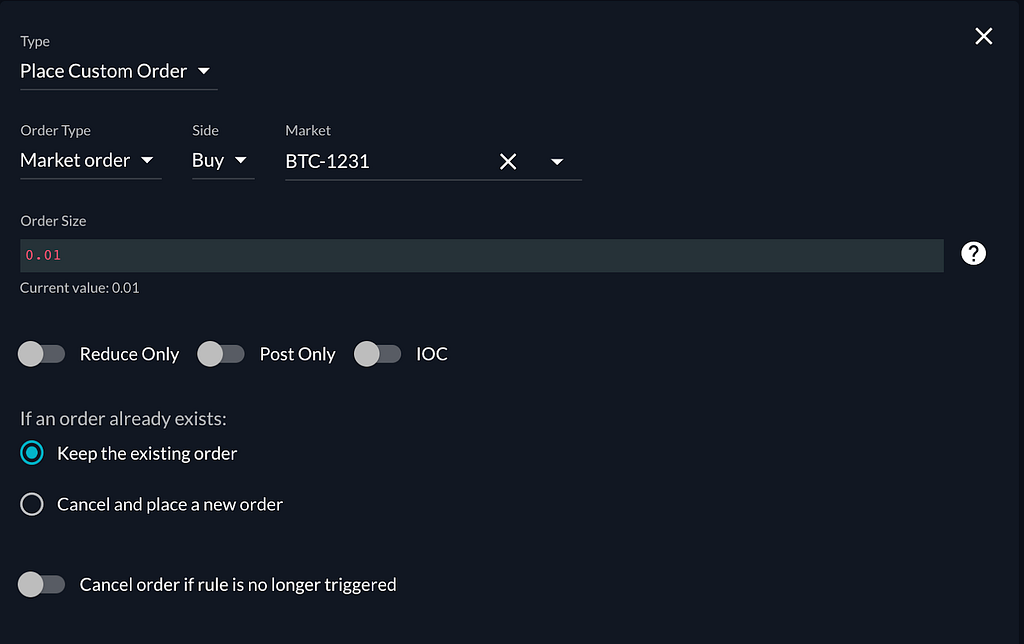
Task: Click the Post Only label text
Action: click(x=298, y=354)
